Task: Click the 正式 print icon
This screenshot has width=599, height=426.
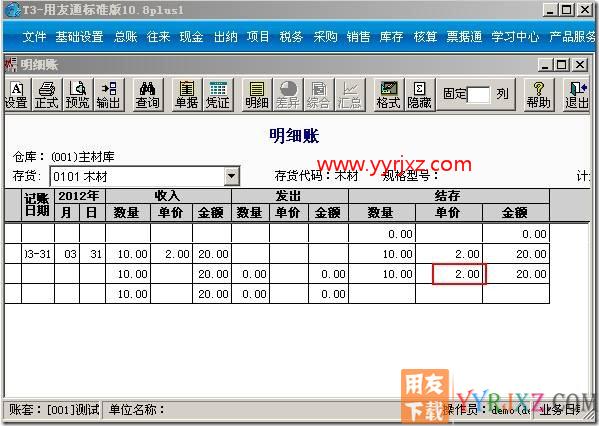Action: [x=47, y=95]
